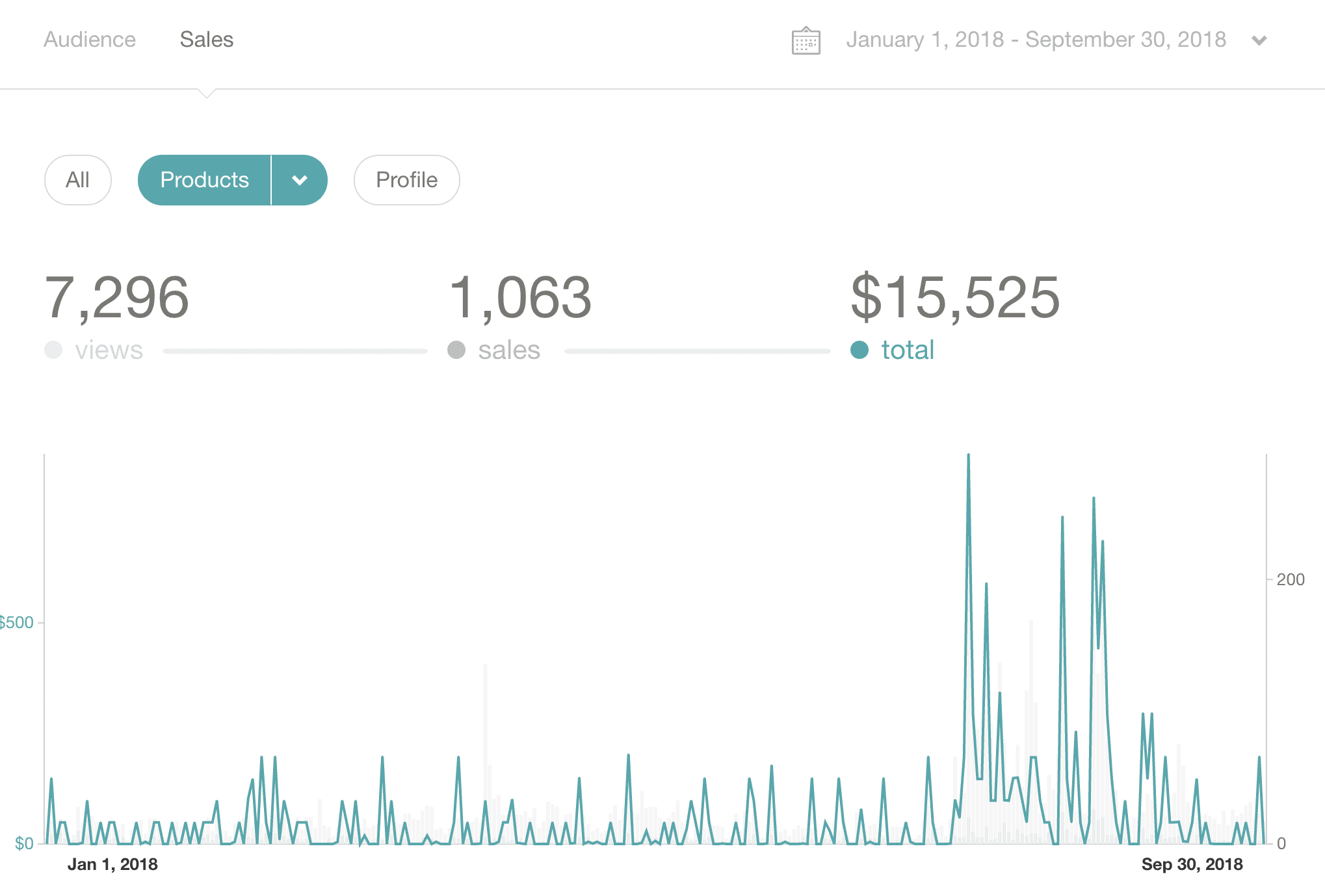Toggle the views series dot

(x=53, y=350)
